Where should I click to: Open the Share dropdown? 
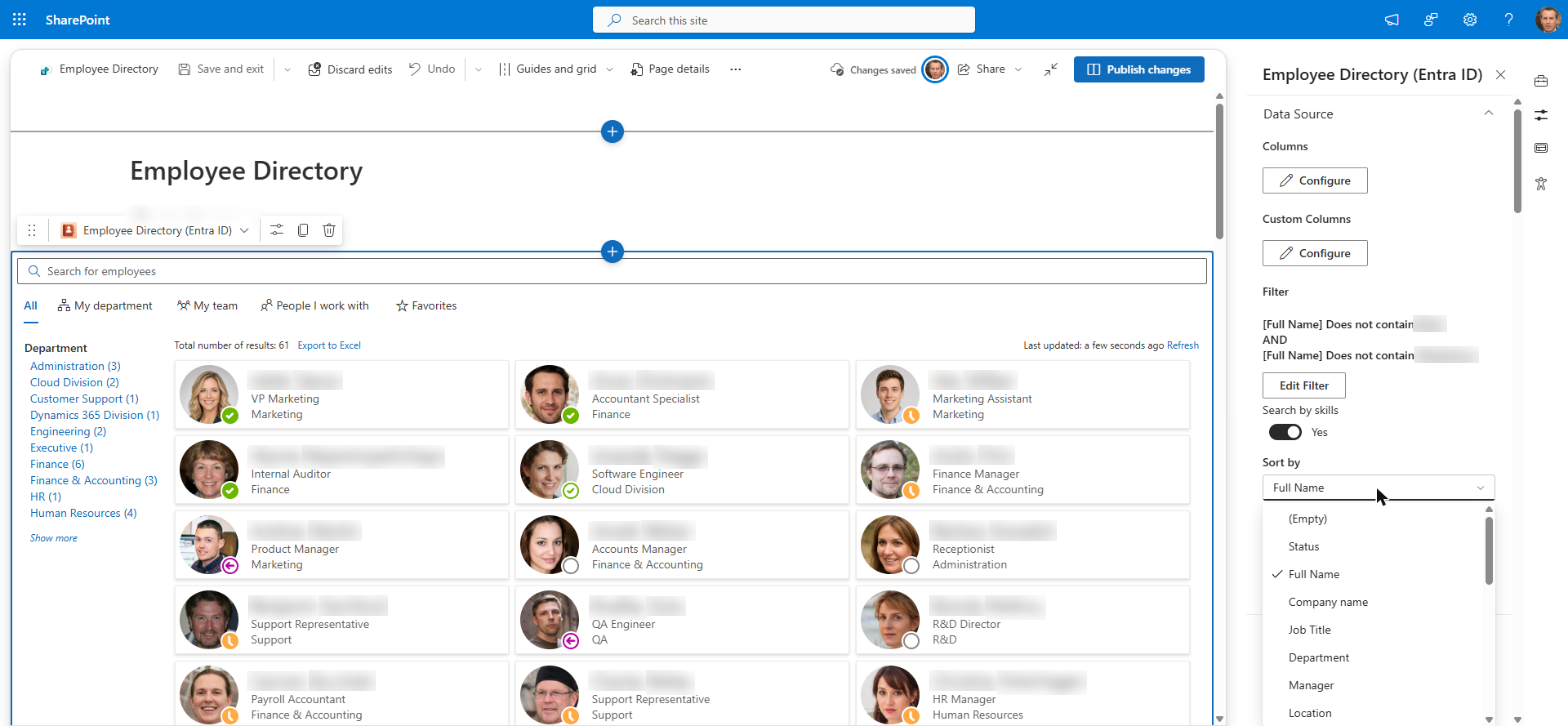pos(989,69)
